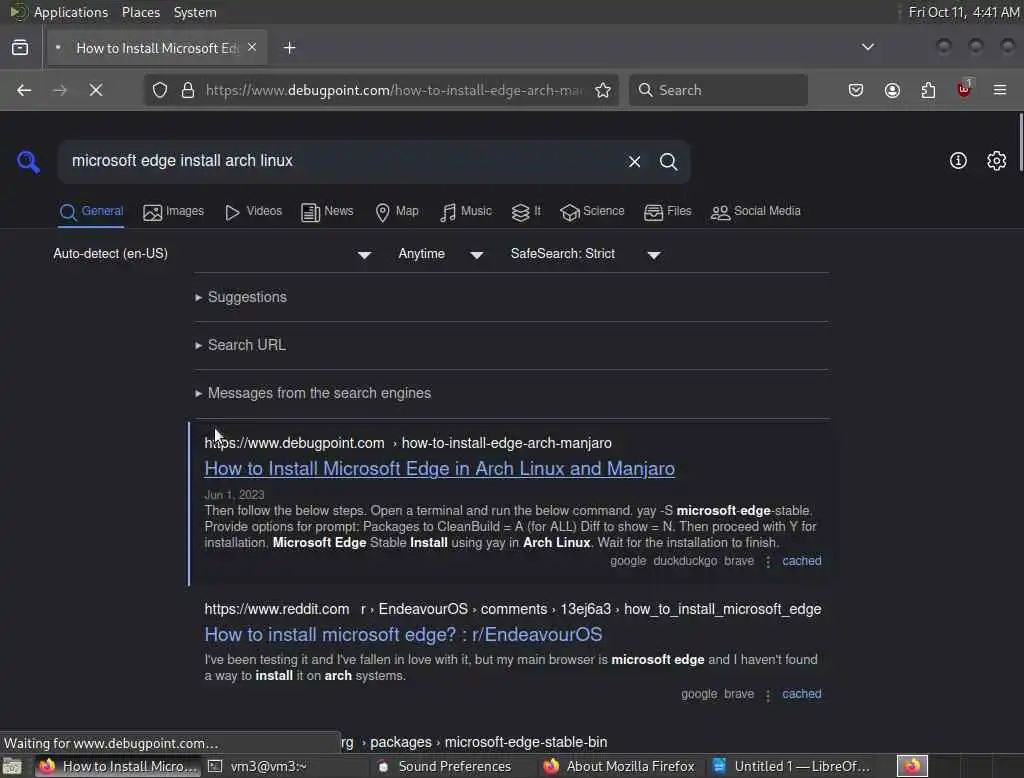Open search preferences gear icon
1024x778 pixels.
point(996,161)
